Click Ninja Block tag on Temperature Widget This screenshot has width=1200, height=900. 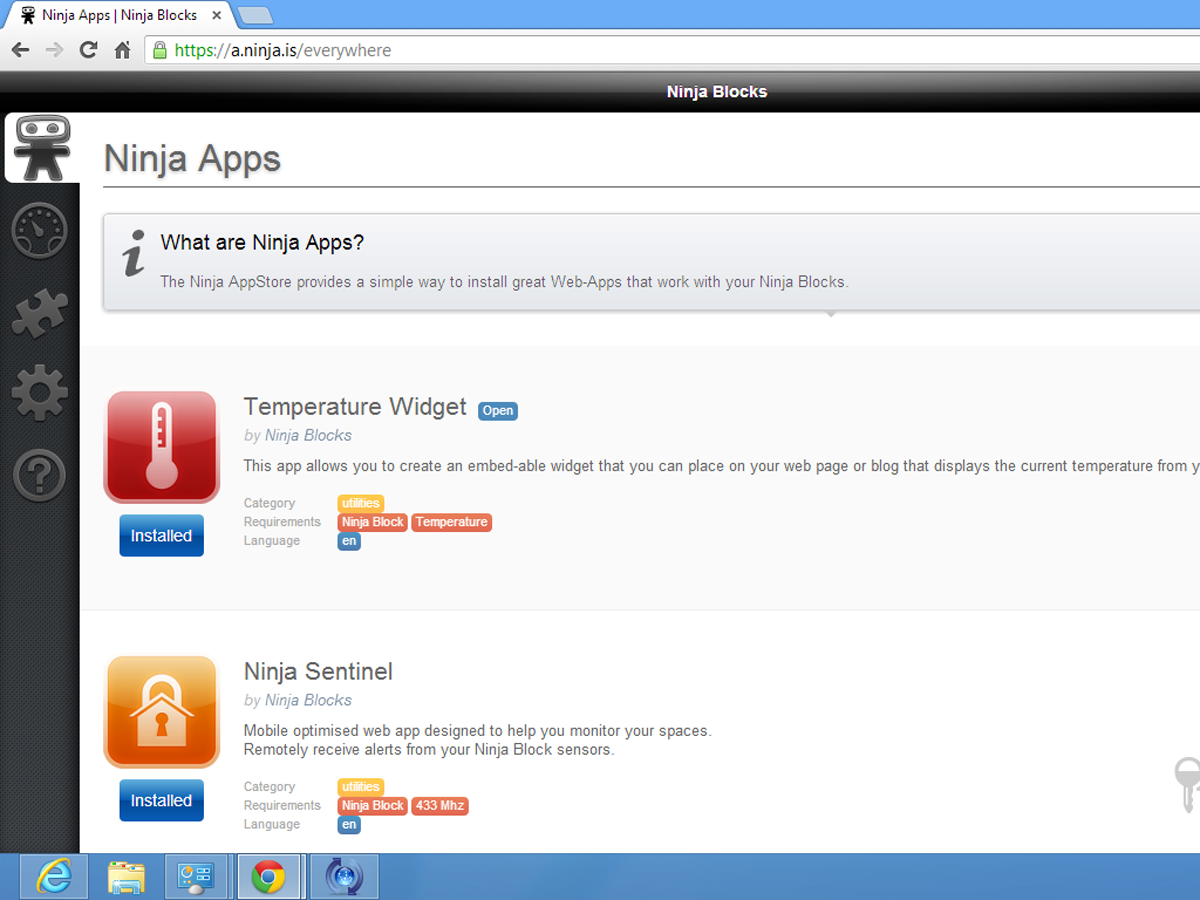(x=373, y=522)
